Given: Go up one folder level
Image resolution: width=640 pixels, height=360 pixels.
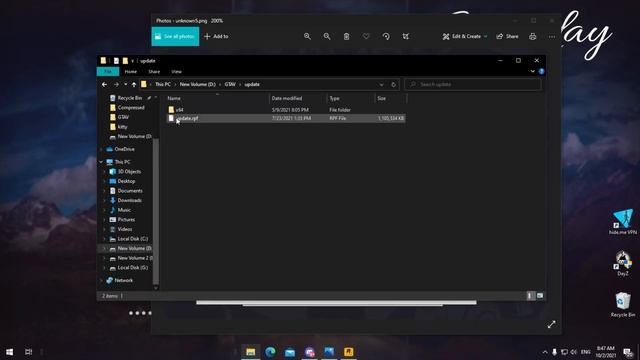Looking at the screenshot, I should point(134,84).
